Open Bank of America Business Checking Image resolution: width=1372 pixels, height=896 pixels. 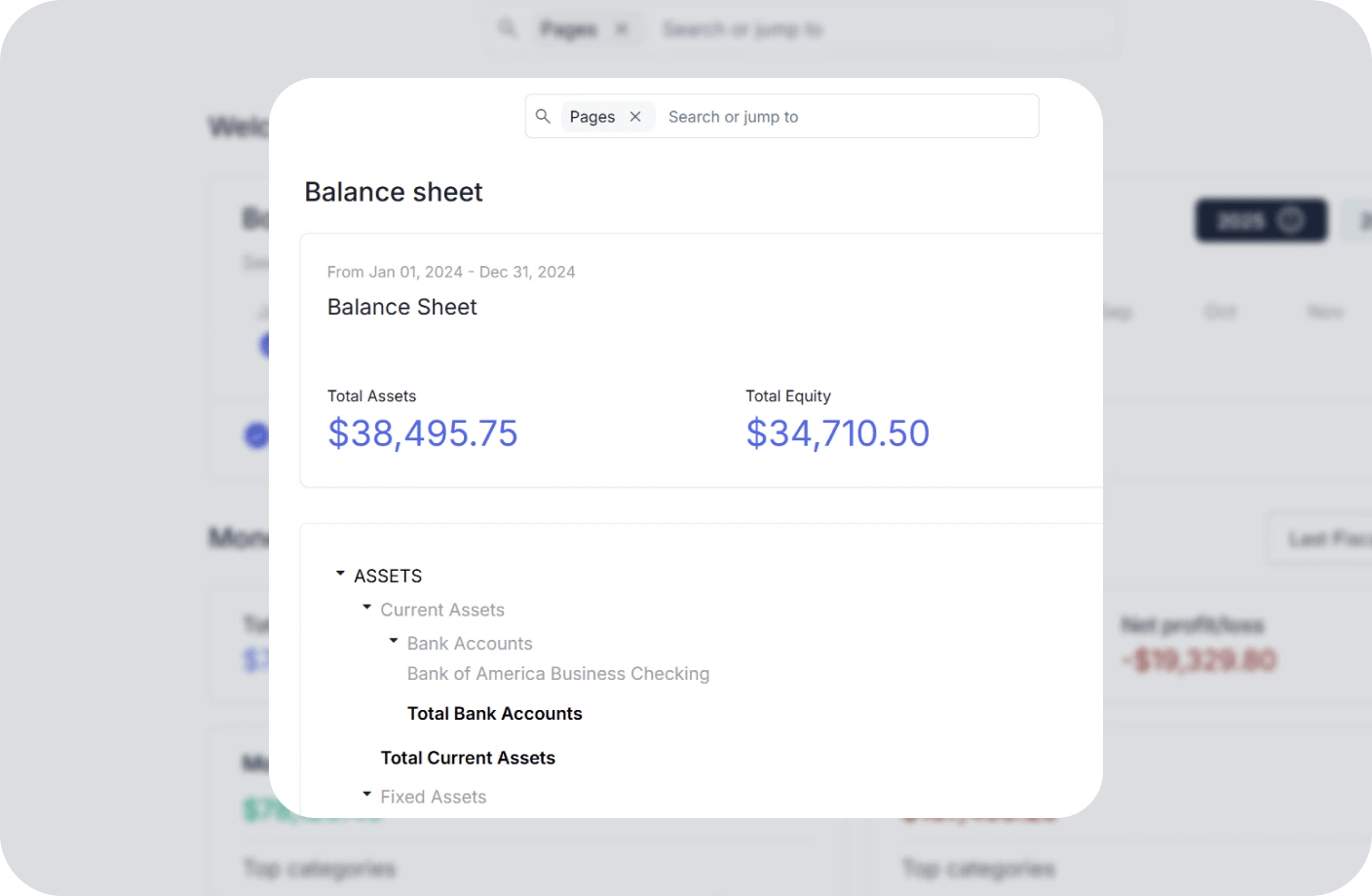(558, 674)
